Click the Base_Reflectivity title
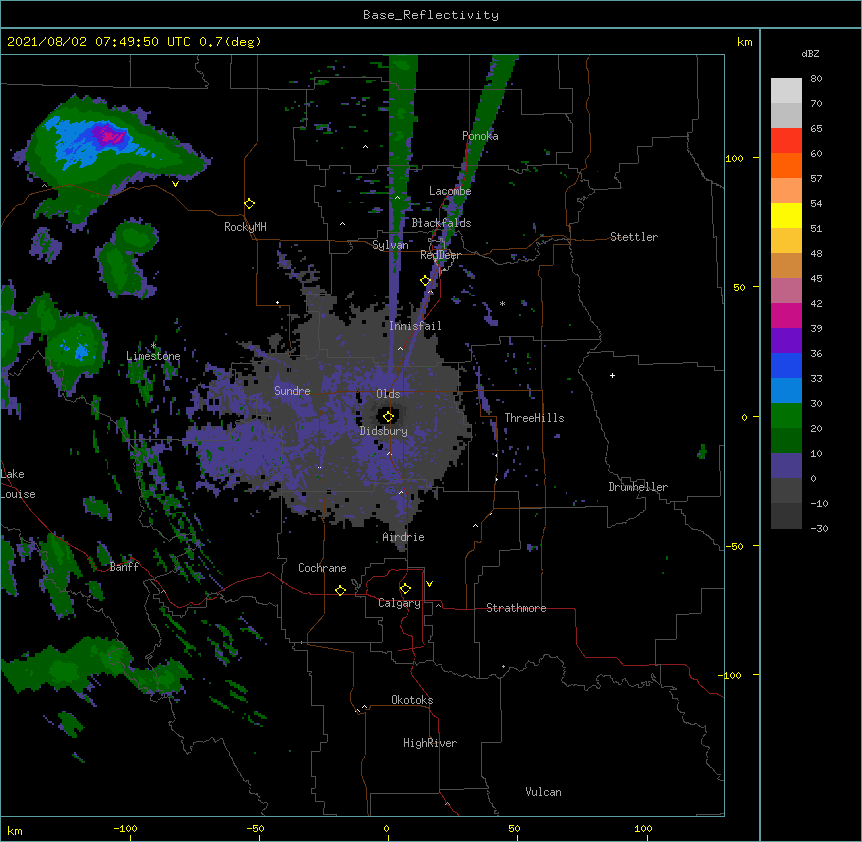 pos(431,15)
